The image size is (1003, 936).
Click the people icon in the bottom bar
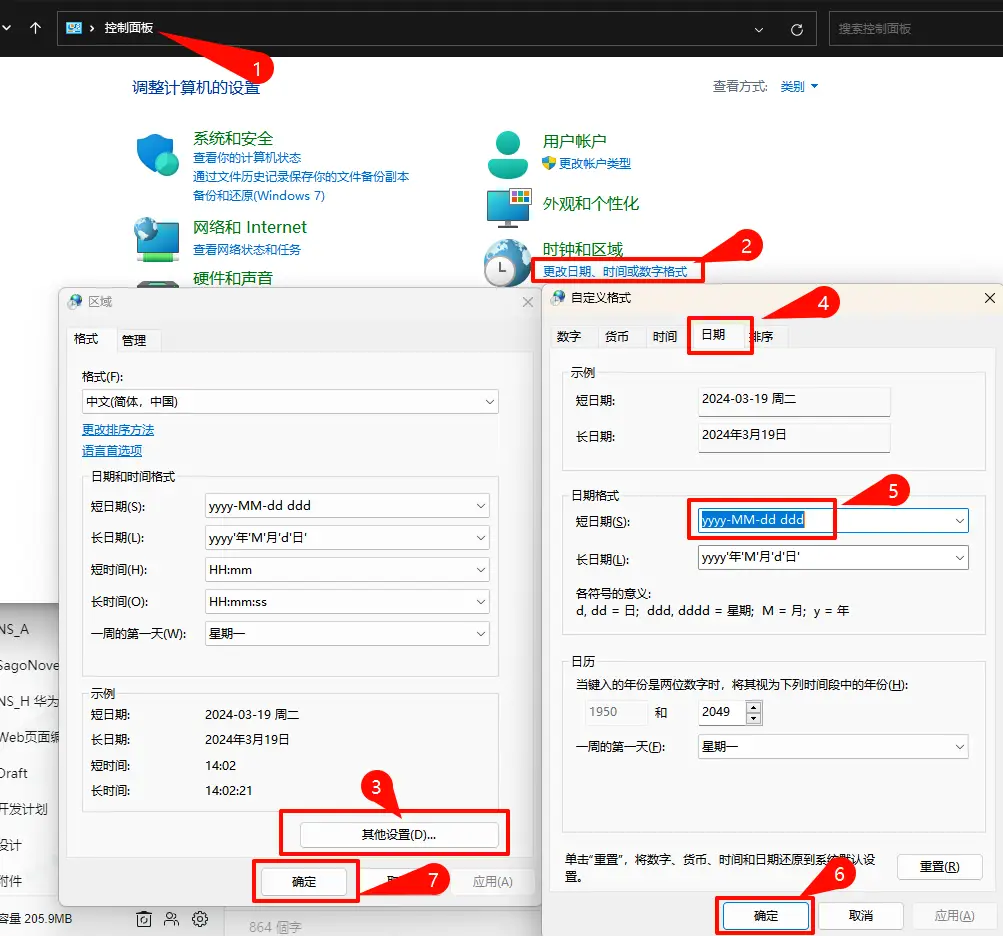pos(171,919)
